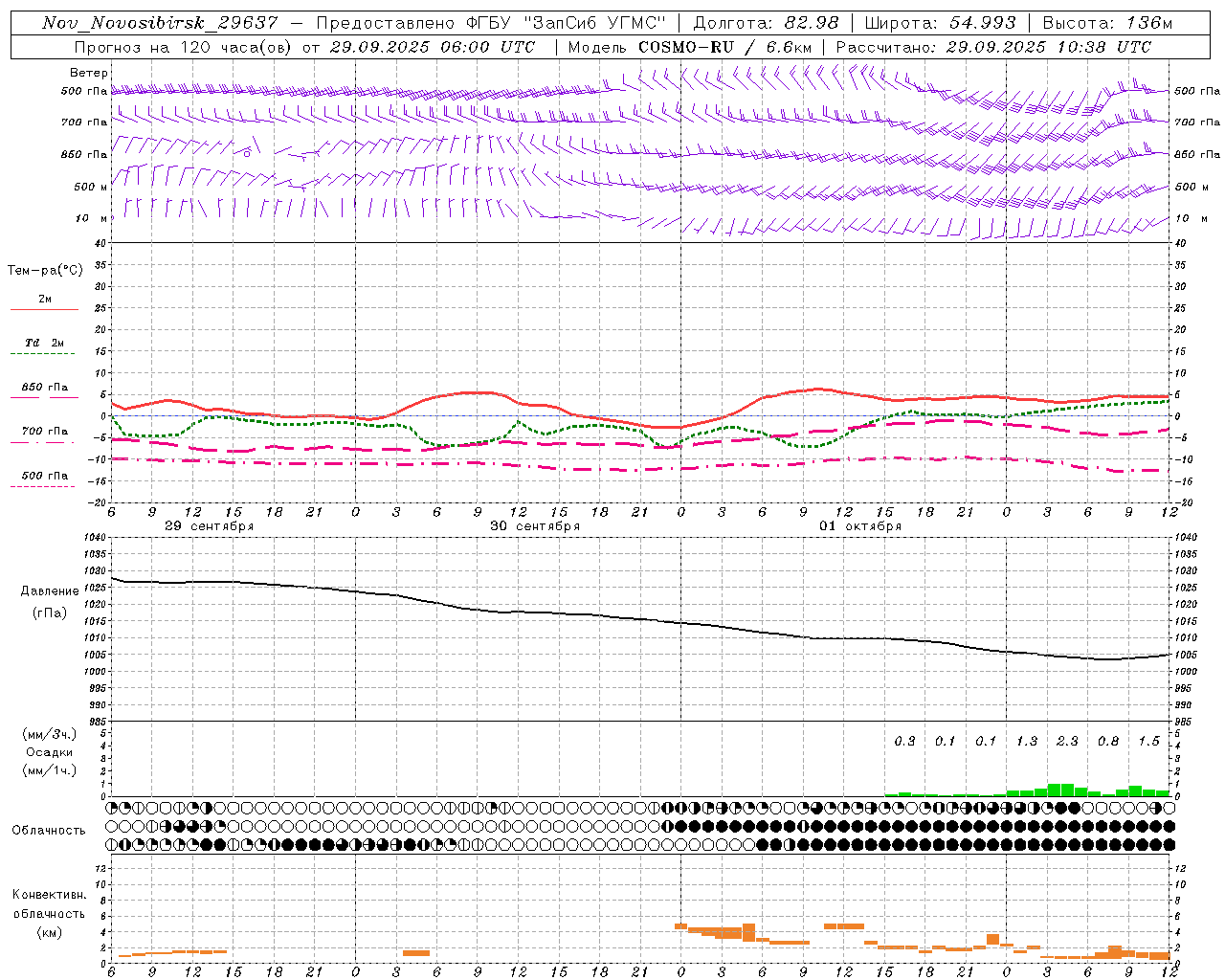Click the forecast header Прогноз на 120 часа(ов)
Viewport: 1225px width, 980px height.
click(184, 47)
